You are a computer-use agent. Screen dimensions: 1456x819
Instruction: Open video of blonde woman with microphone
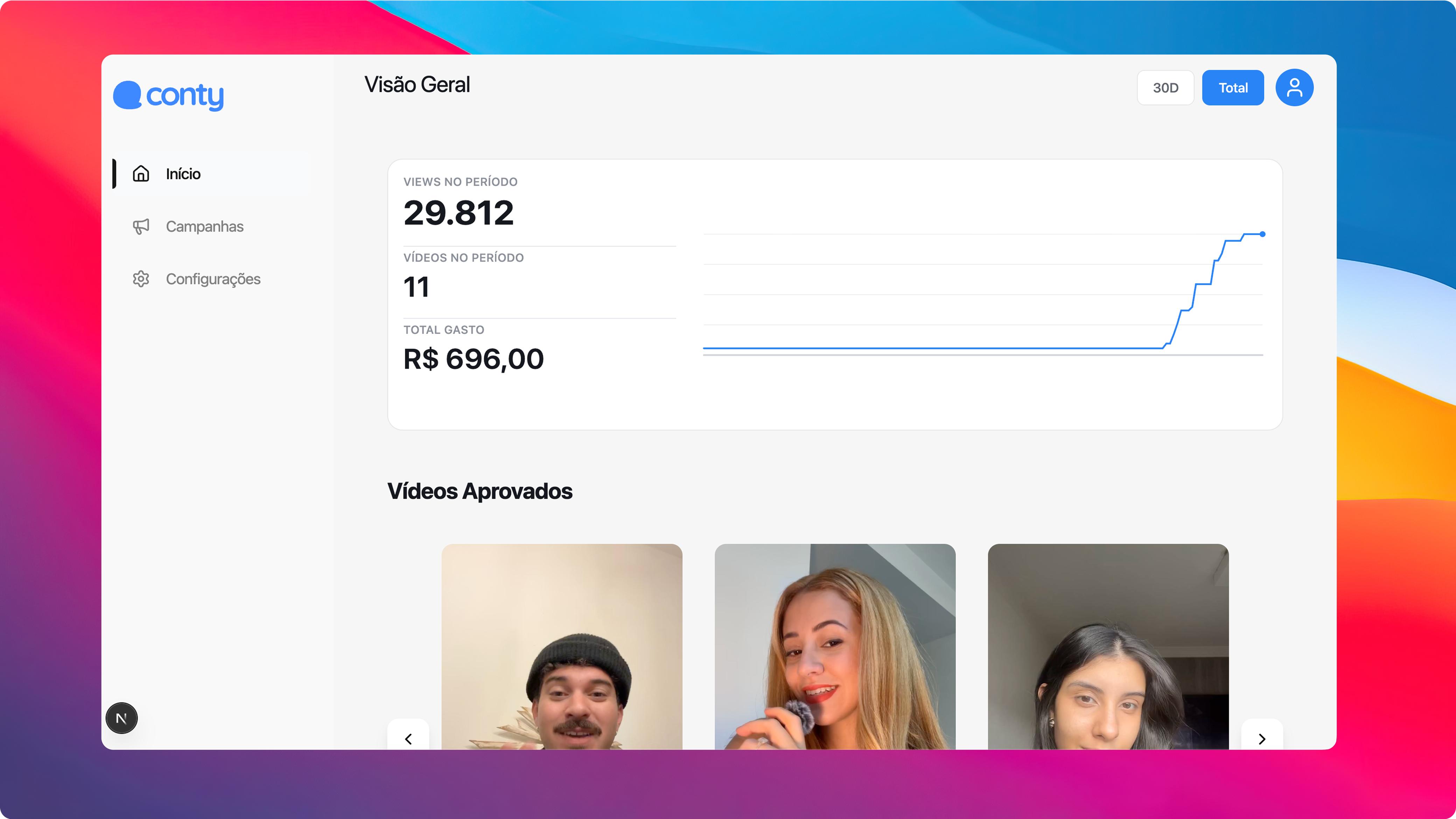coord(835,647)
